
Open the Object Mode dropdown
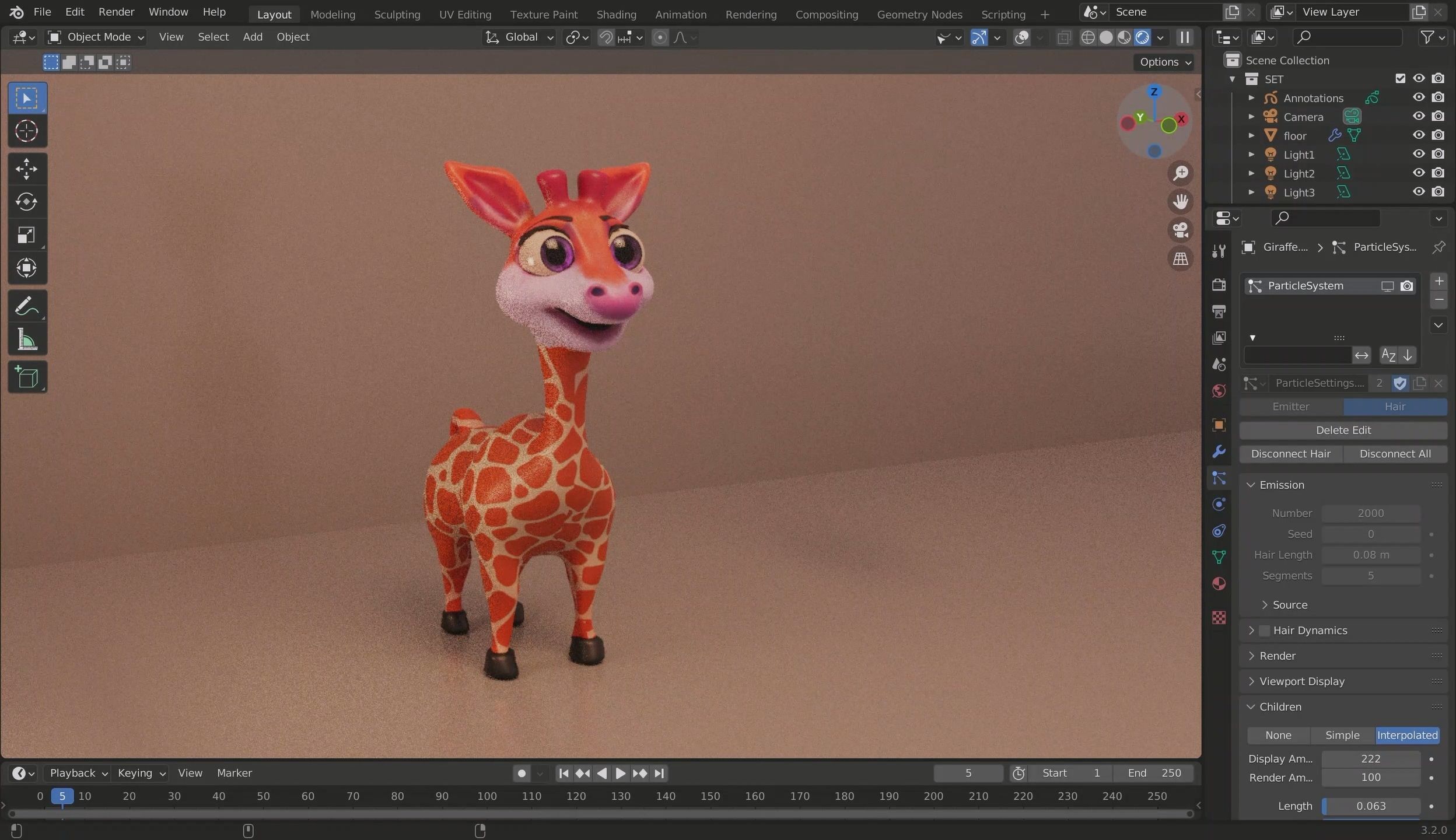96,37
